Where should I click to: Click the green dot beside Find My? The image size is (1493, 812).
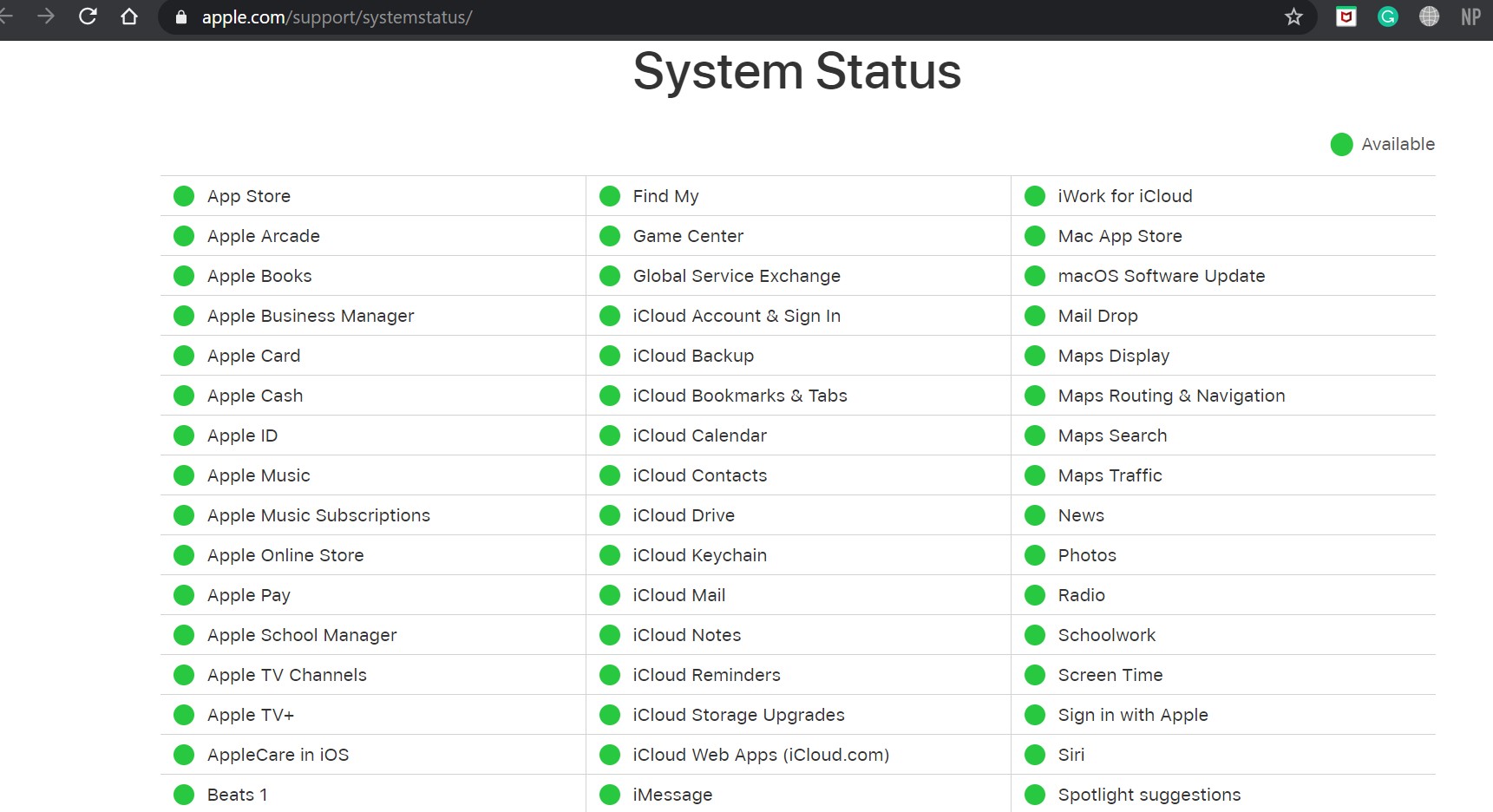click(x=610, y=196)
